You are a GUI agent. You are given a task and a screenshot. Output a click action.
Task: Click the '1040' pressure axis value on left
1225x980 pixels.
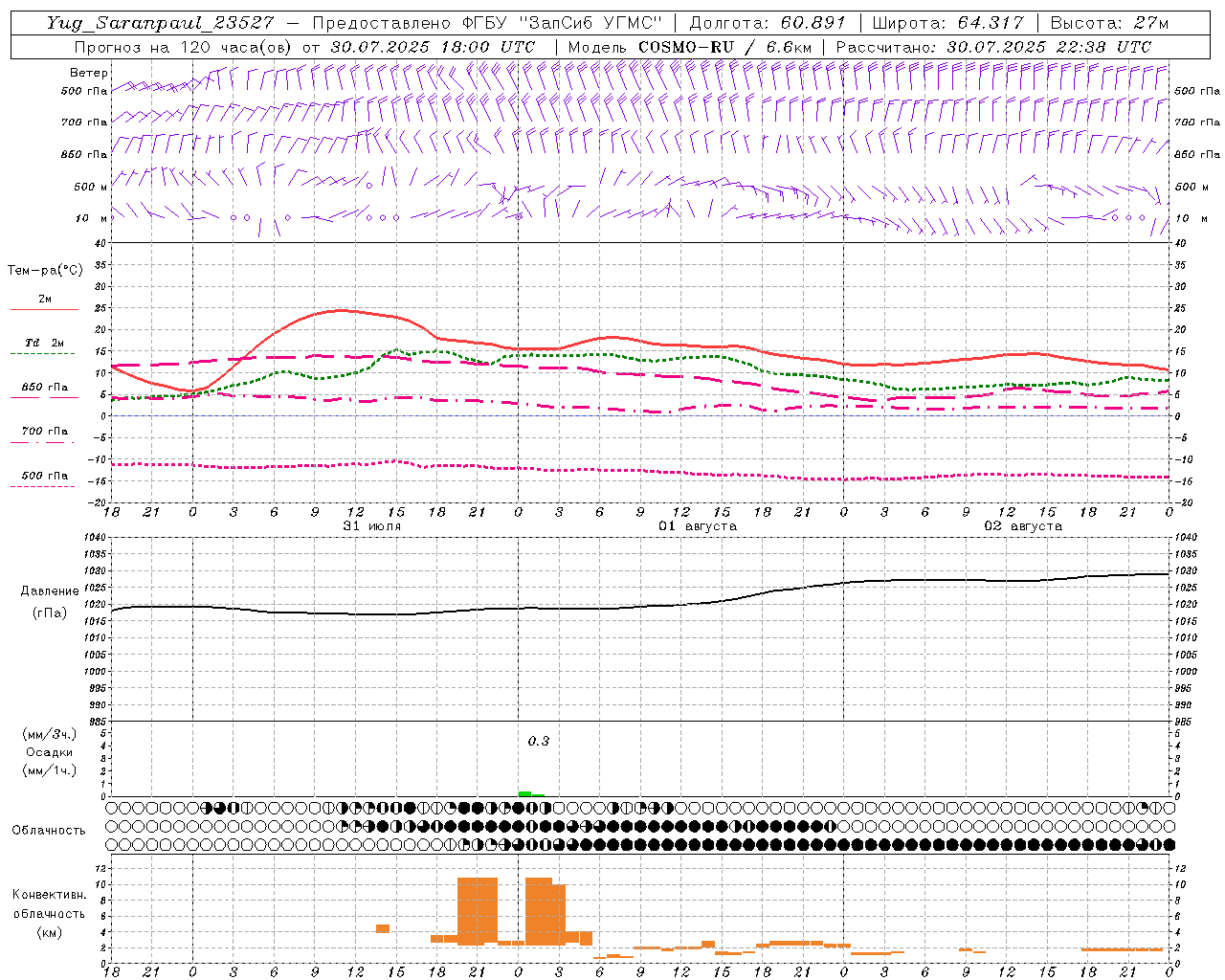click(94, 539)
